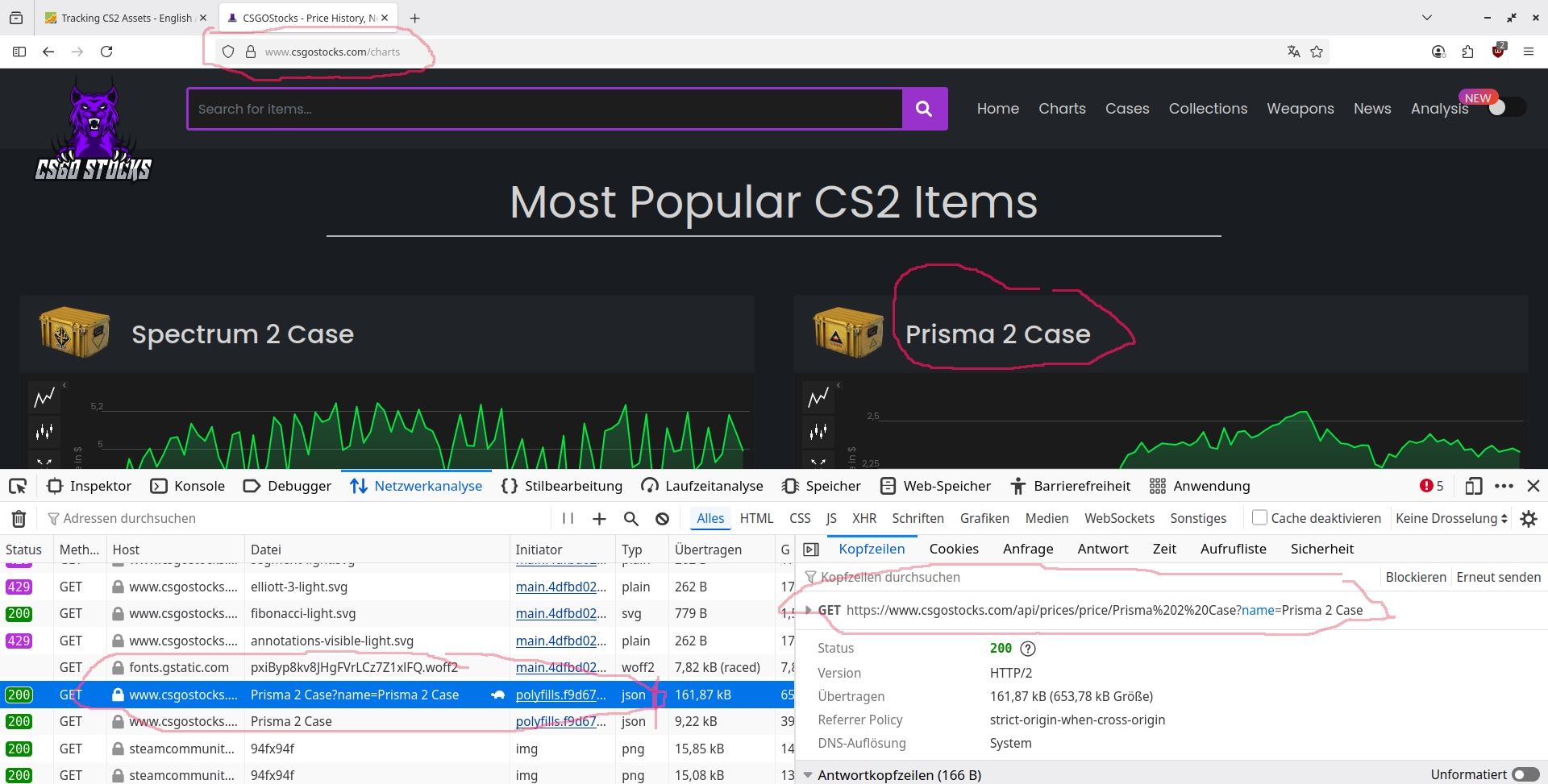
Task: Switch to the Konsole devtools tab
Action: 188,486
